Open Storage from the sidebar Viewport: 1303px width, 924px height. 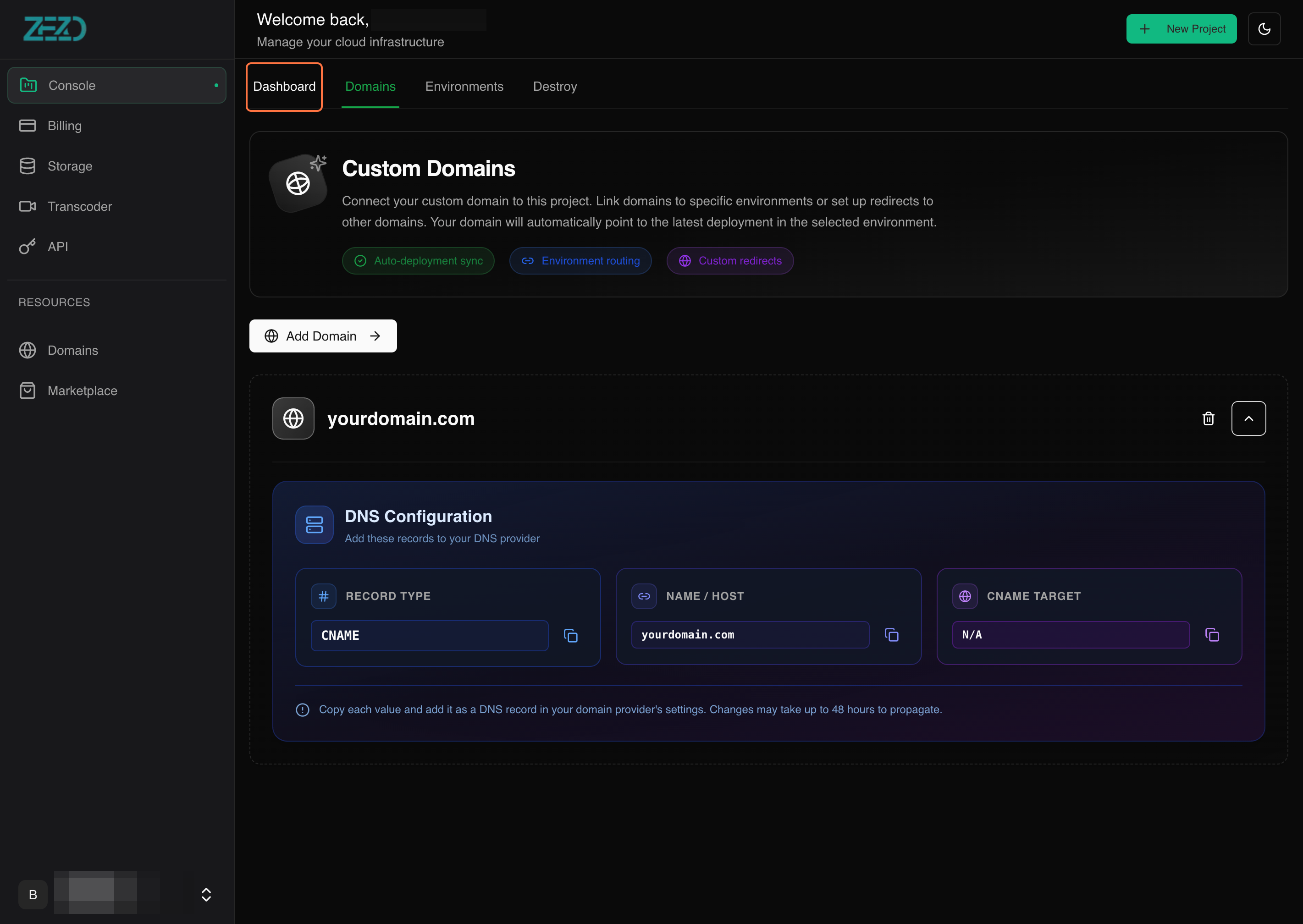coord(69,166)
